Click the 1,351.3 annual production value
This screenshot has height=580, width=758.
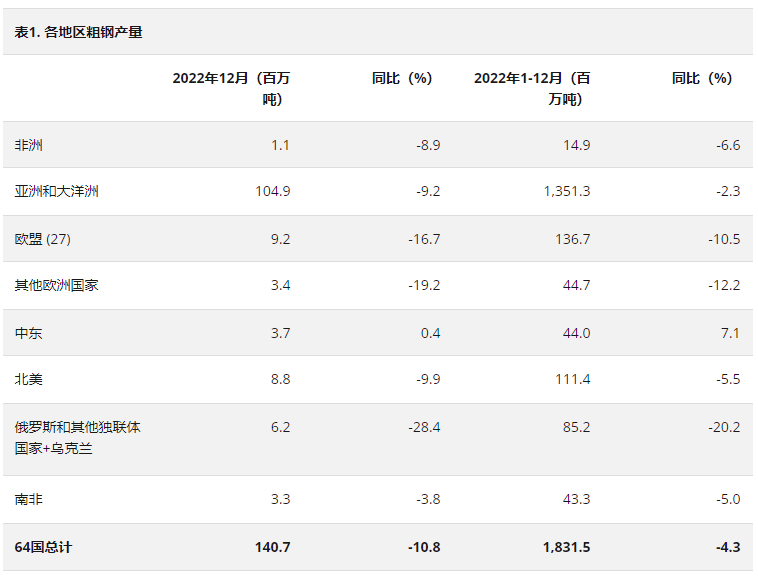click(566, 191)
